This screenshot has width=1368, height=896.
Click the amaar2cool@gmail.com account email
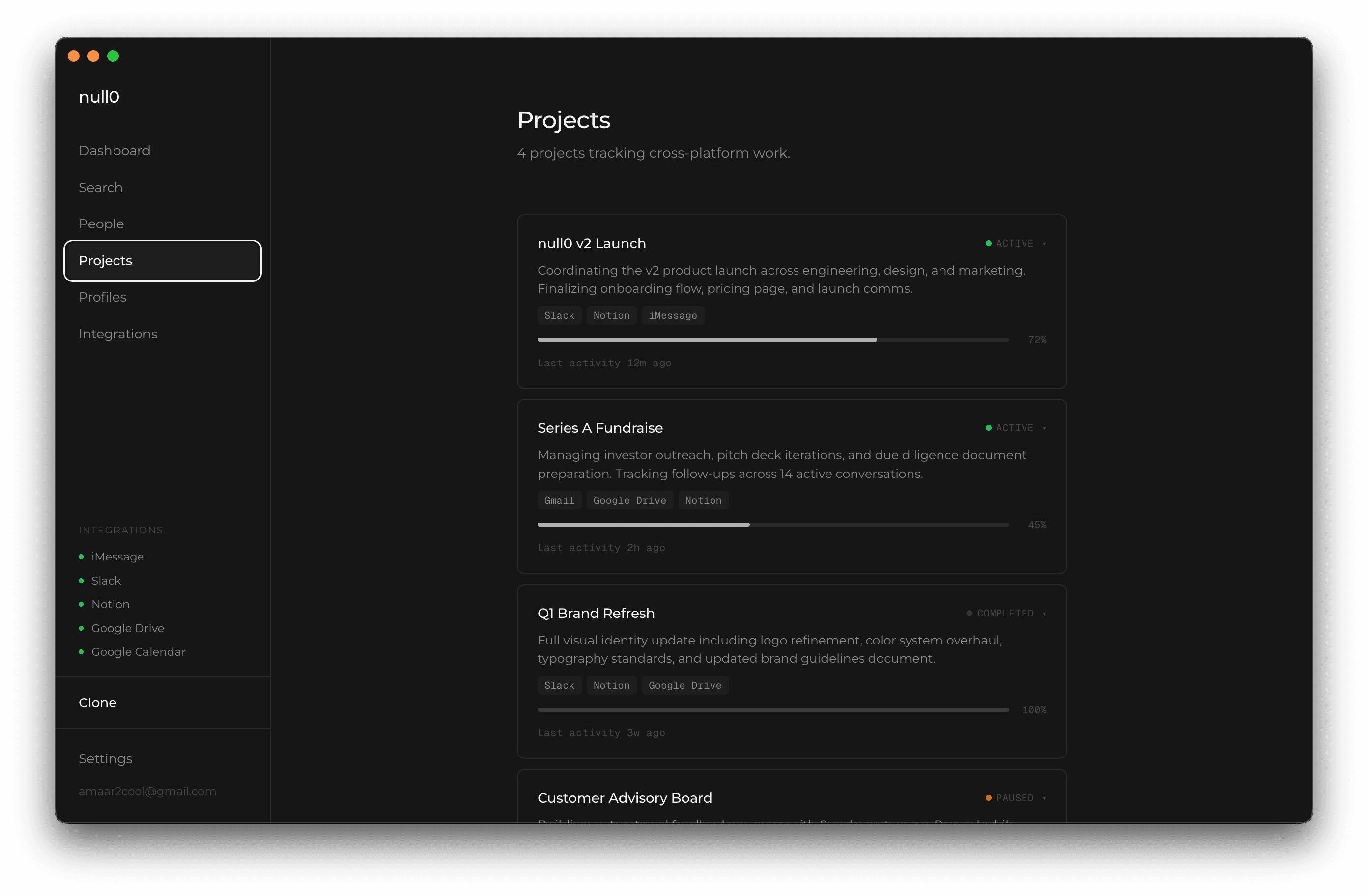[x=147, y=791]
